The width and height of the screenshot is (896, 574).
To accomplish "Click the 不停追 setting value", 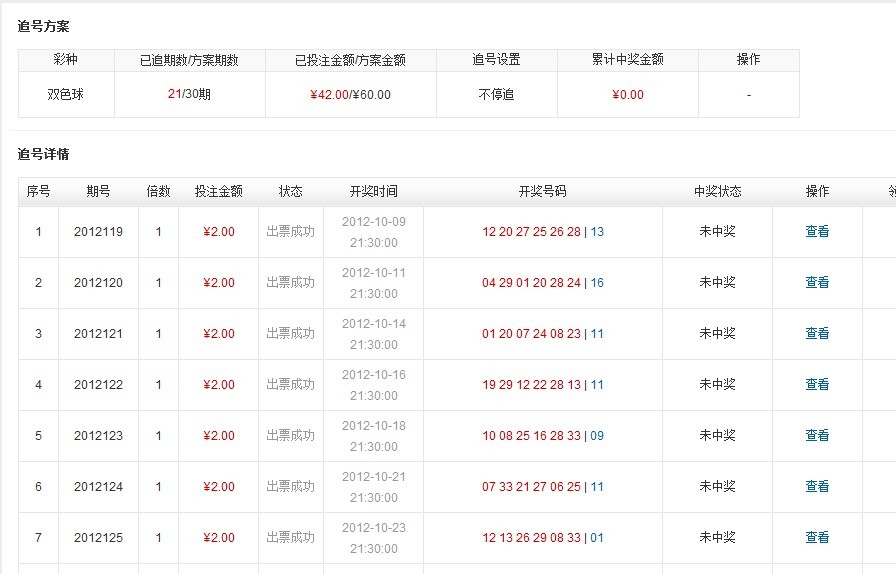I will (496, 95).
